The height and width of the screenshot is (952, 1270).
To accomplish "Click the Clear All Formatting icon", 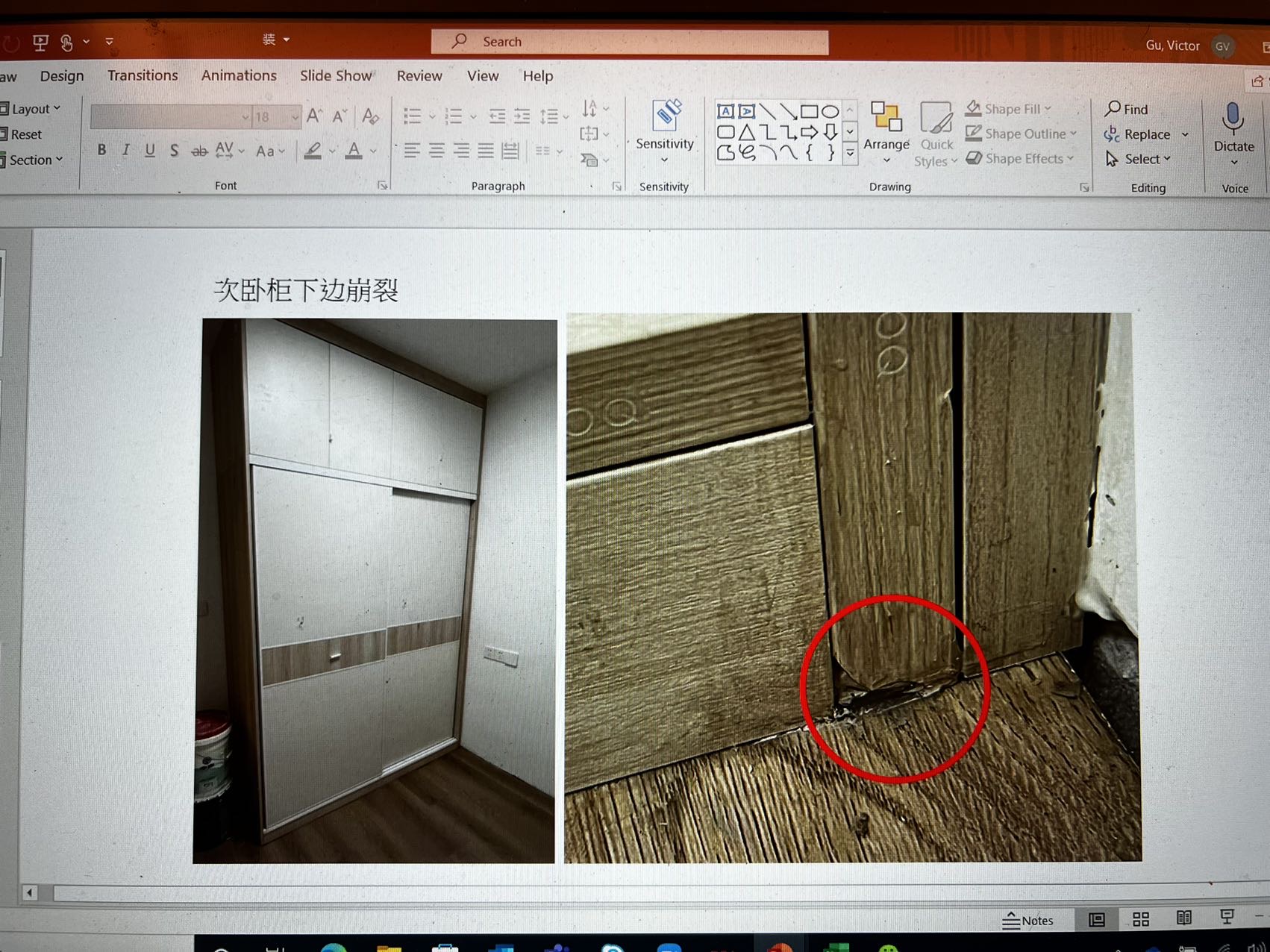I will (370, 116).
